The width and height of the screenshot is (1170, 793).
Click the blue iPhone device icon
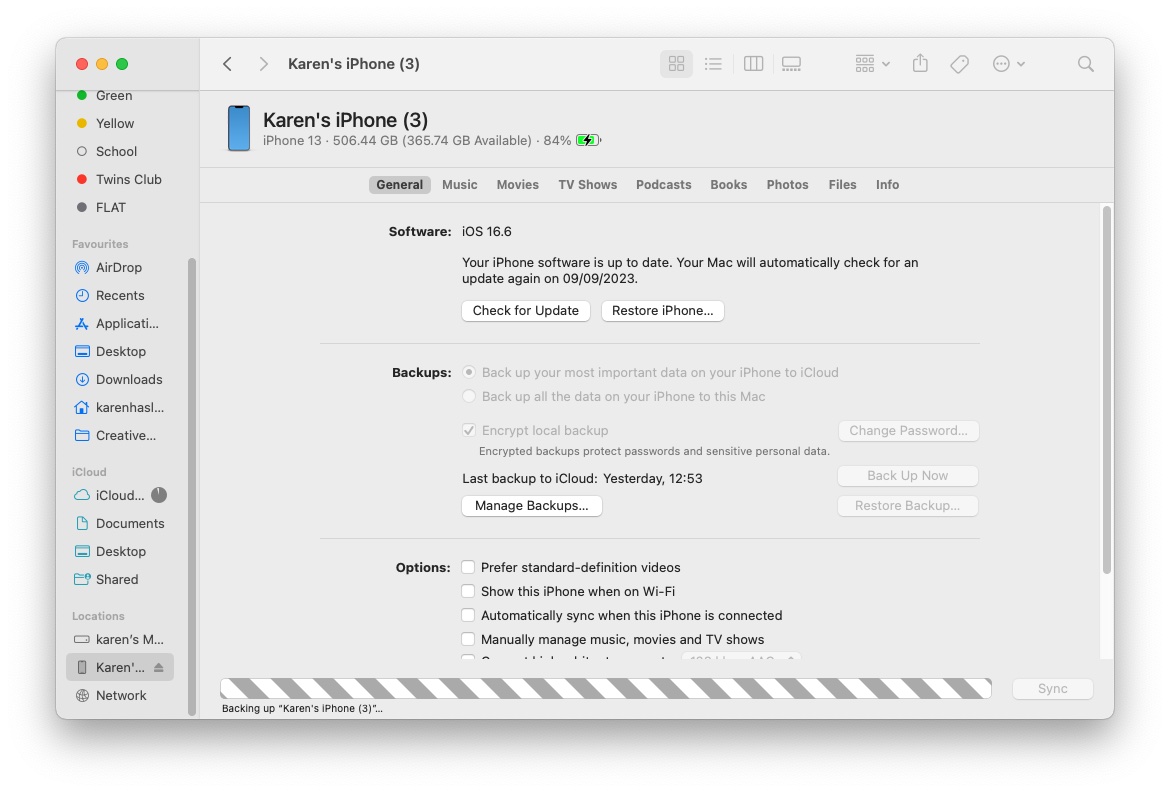(239, 128)
